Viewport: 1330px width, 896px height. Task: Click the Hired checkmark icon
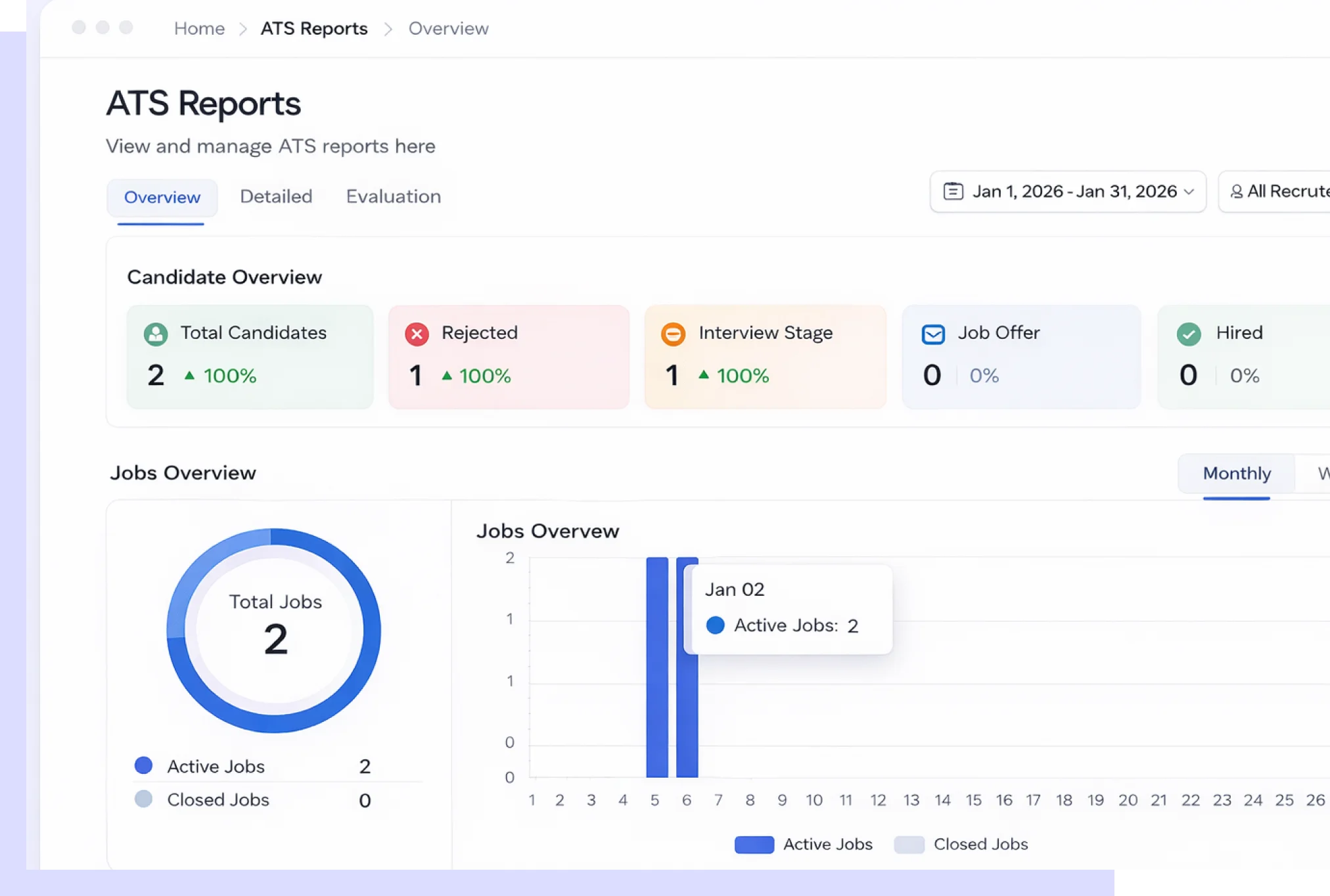1188,334
